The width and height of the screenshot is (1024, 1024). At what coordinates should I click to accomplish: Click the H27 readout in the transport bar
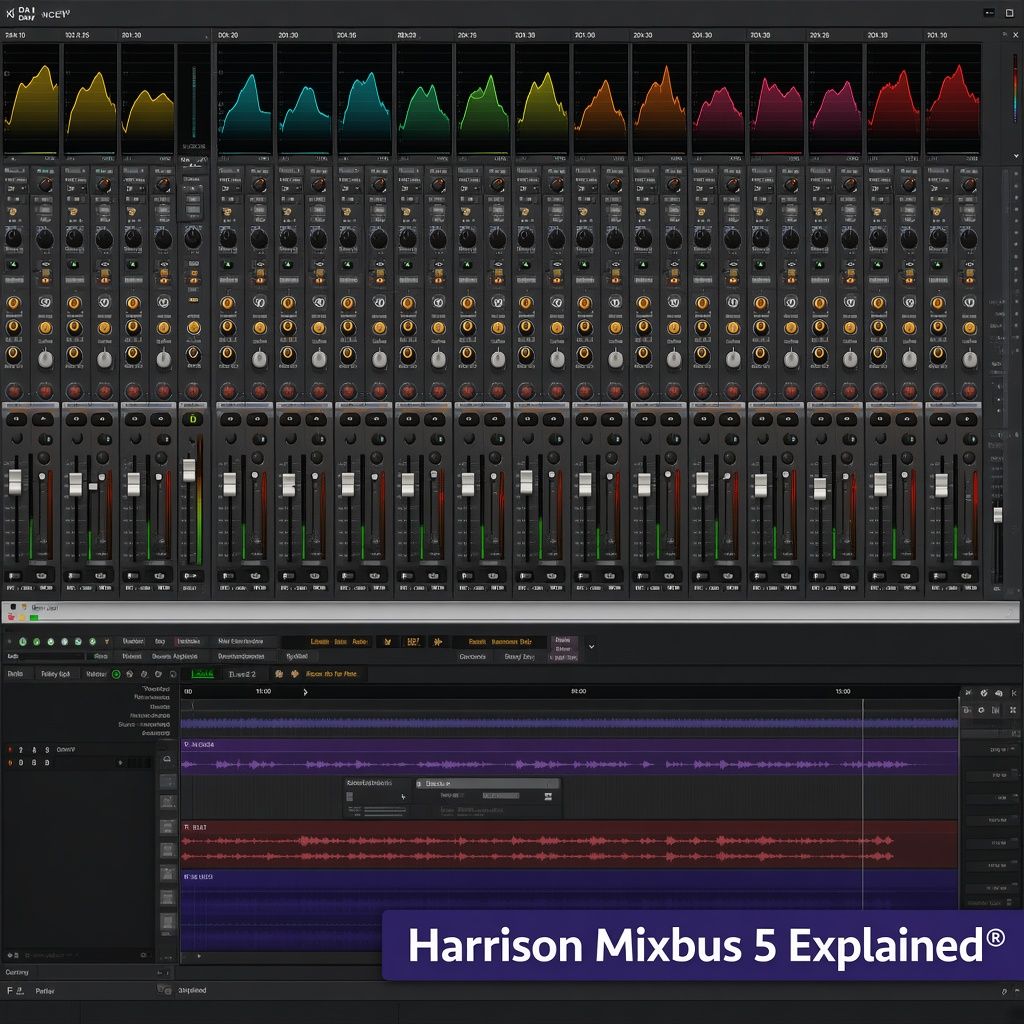[x=413, y=642]
